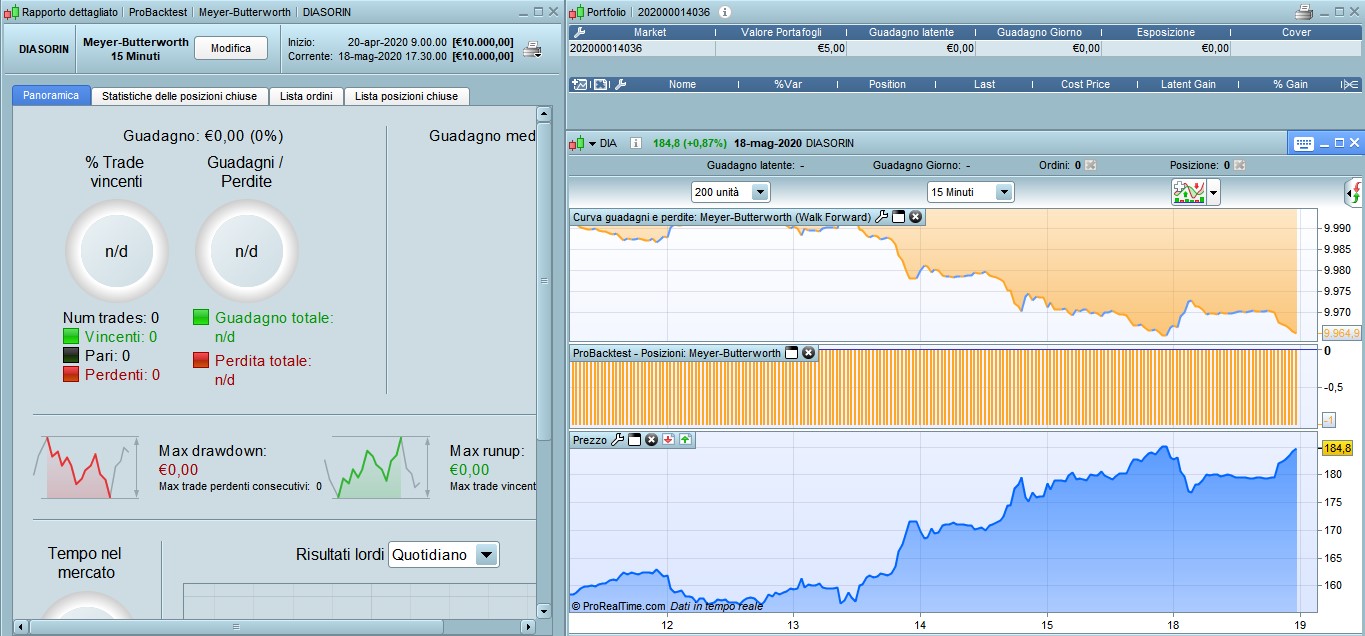Click the candlestick icon in the DIA chart title
Viewport: 1365px width, 636px height.
click(576, 143)
